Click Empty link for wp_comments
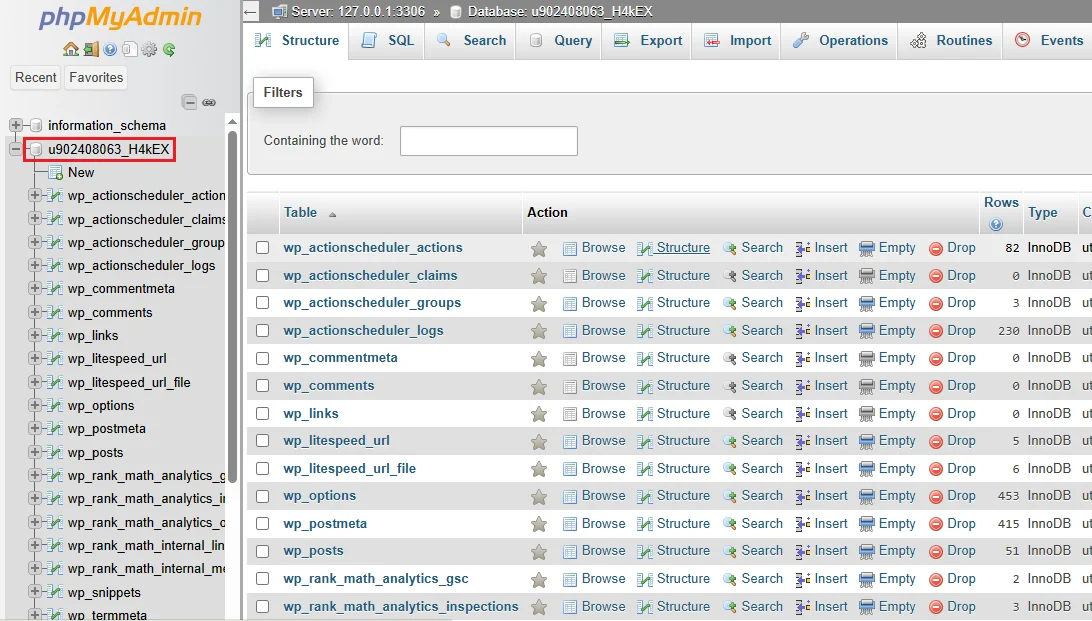The image size is (1092, 621). (896, 386)
